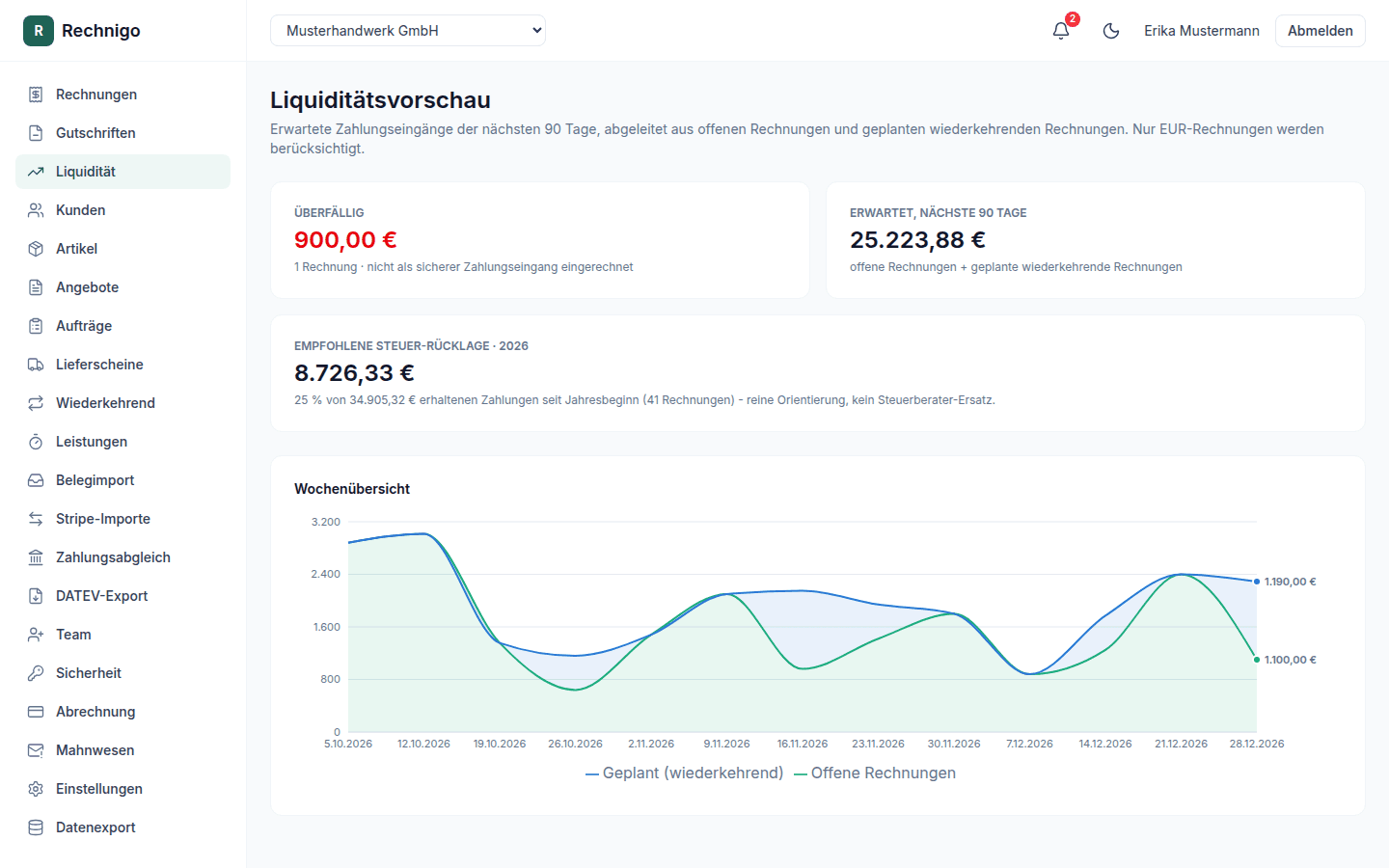Click the Einstellungen gear icon

(36, 789)
